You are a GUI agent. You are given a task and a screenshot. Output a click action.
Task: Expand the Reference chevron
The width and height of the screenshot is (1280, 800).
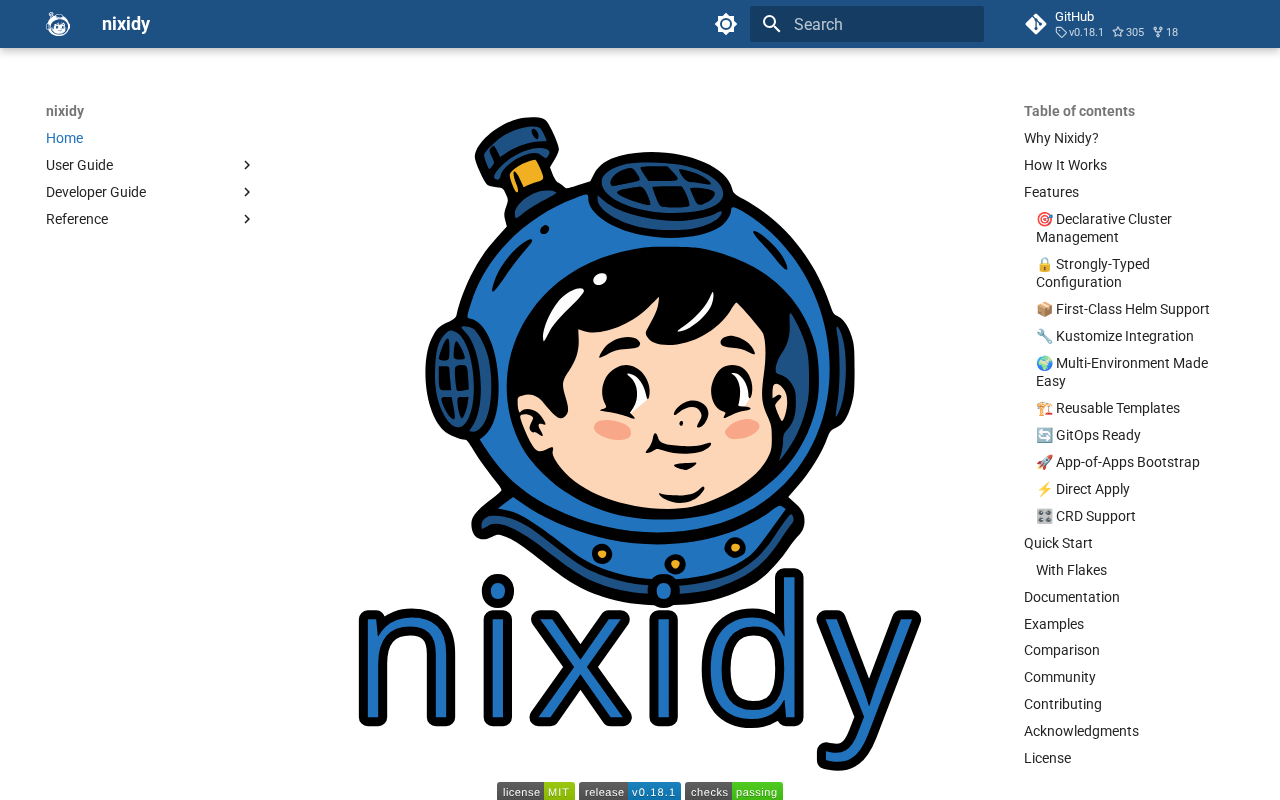[247, 219]
